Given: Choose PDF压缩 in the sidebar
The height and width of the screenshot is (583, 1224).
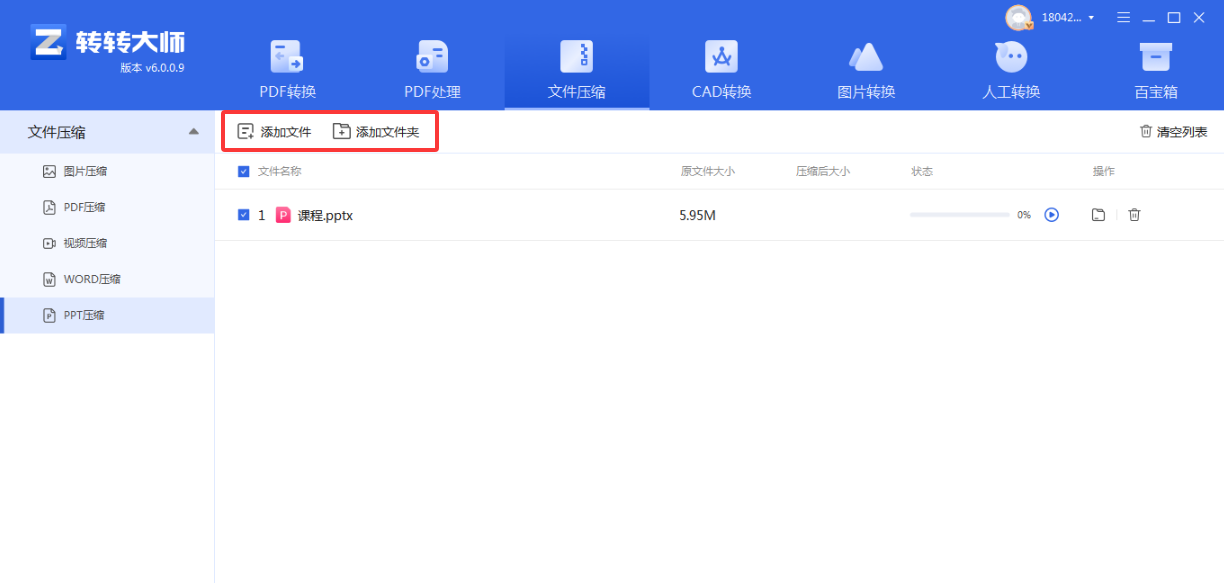Looking at the screenshot, I should (x=107, y=207).
